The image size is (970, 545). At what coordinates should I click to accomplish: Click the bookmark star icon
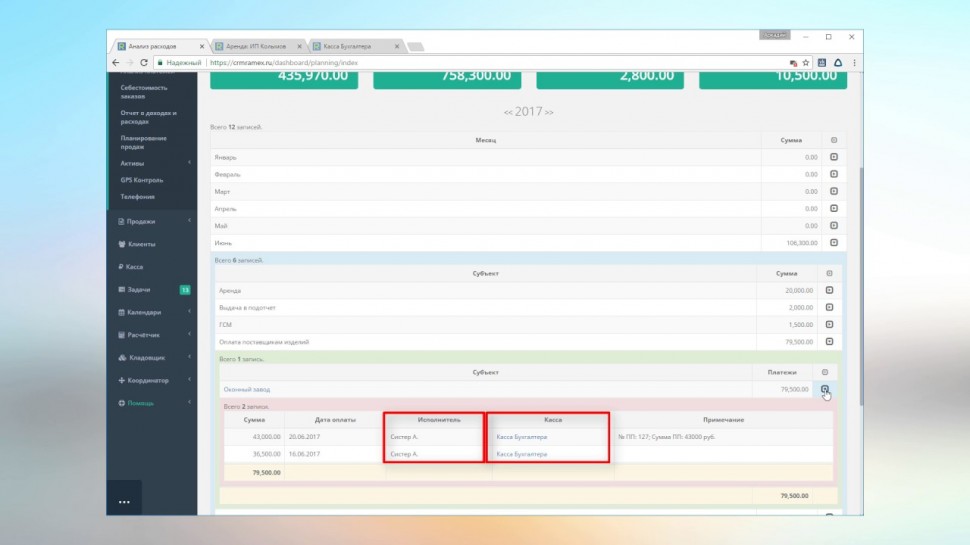[x=805, y=62]
